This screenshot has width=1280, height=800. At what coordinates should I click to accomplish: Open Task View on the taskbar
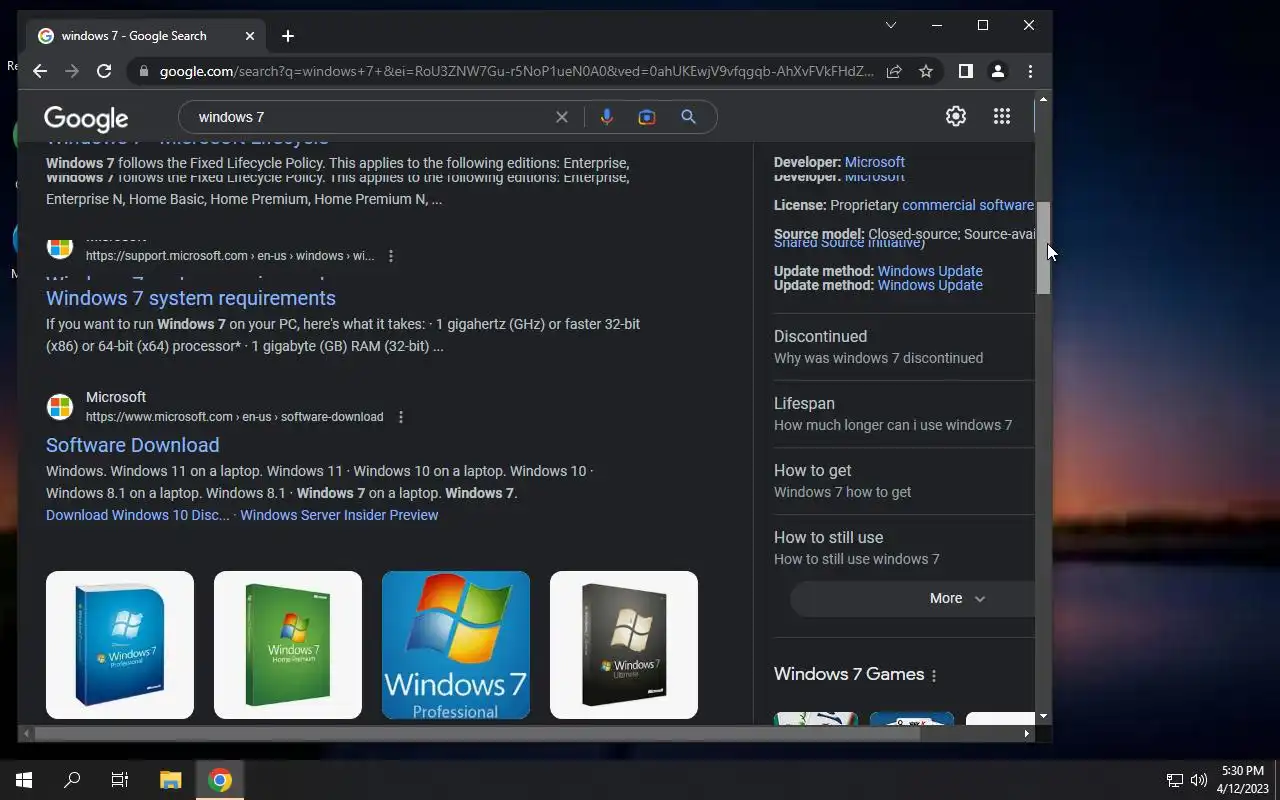[x=120, y=780]
